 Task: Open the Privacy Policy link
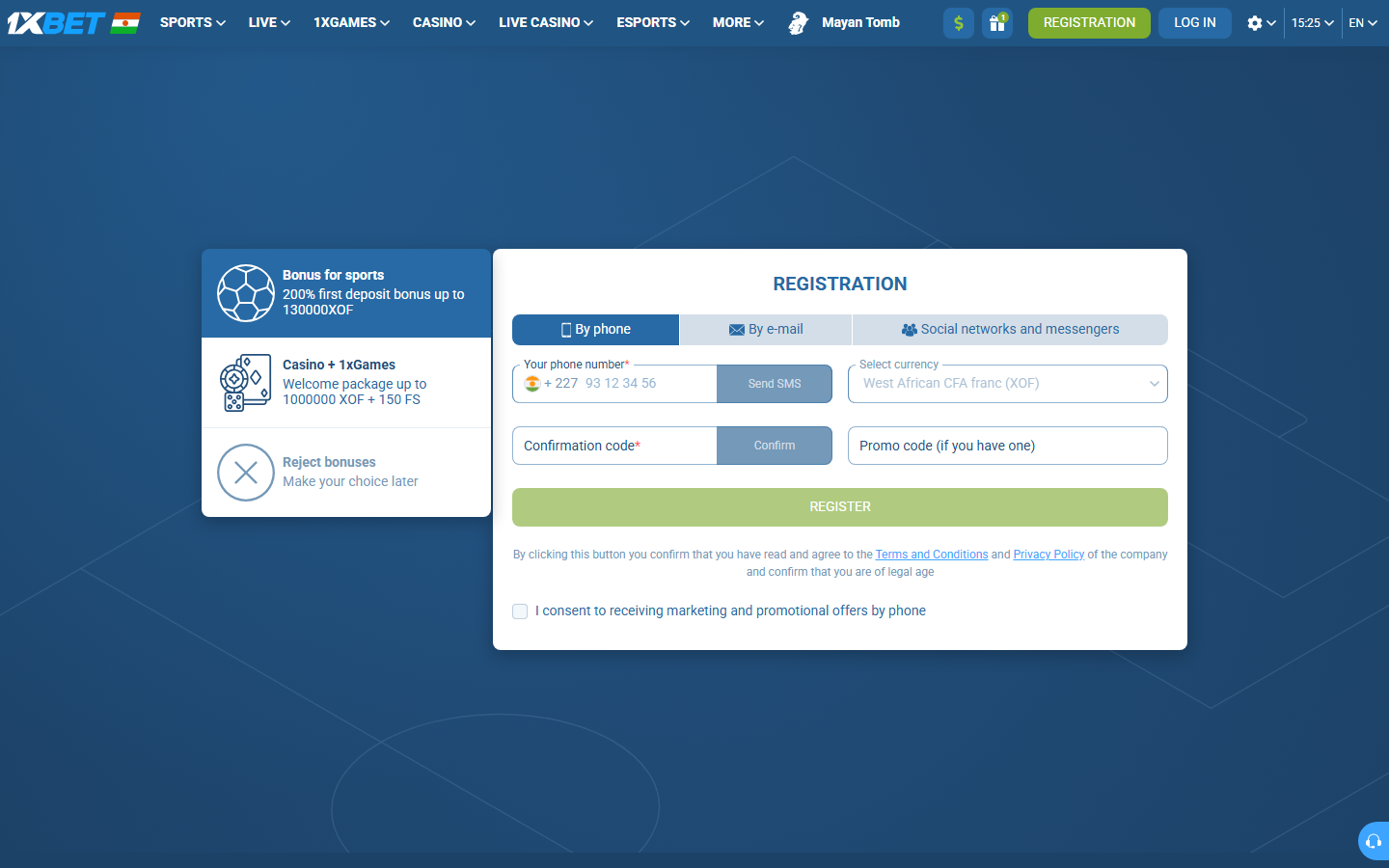click(x=1049, y=555)
